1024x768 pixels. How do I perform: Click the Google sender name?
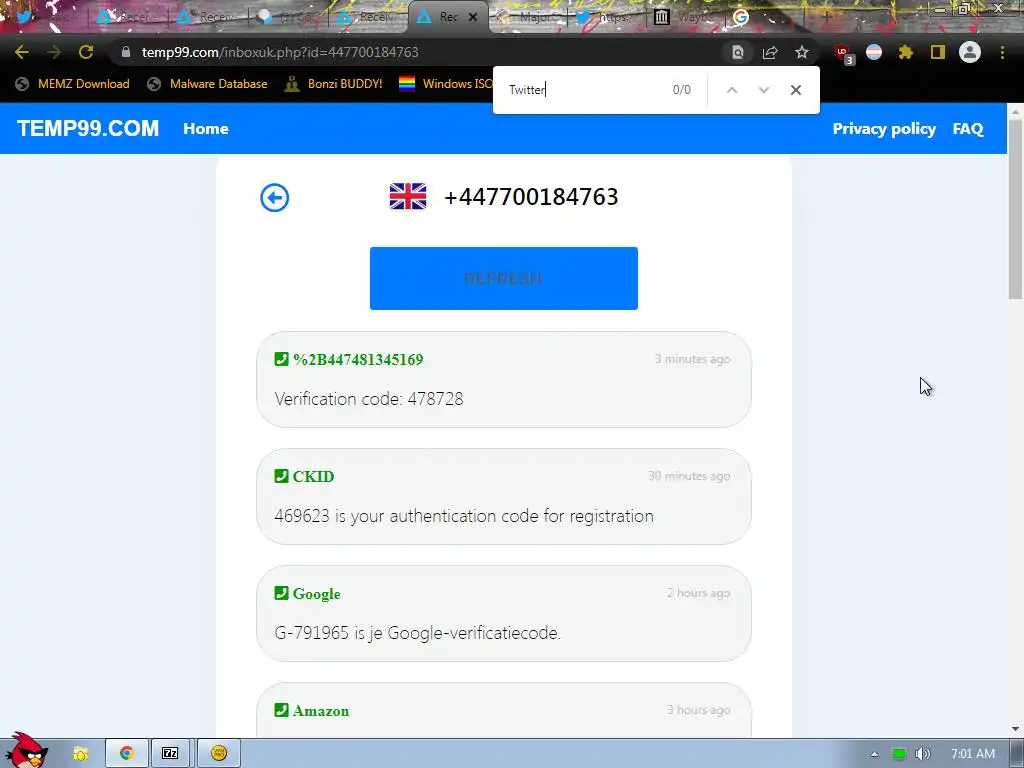[x=317, y=594]
